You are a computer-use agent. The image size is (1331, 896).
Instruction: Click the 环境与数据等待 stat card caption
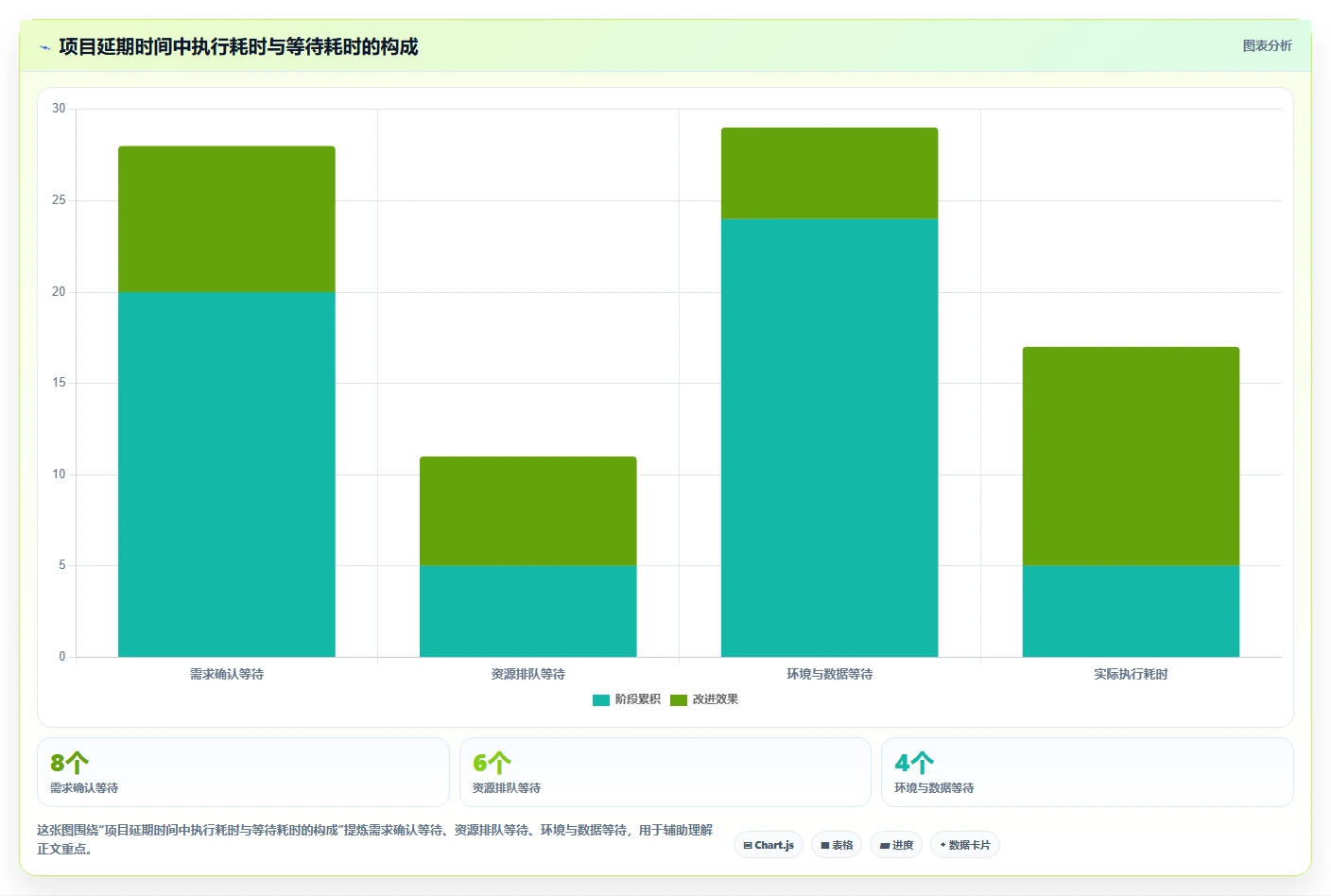point(934,787)
